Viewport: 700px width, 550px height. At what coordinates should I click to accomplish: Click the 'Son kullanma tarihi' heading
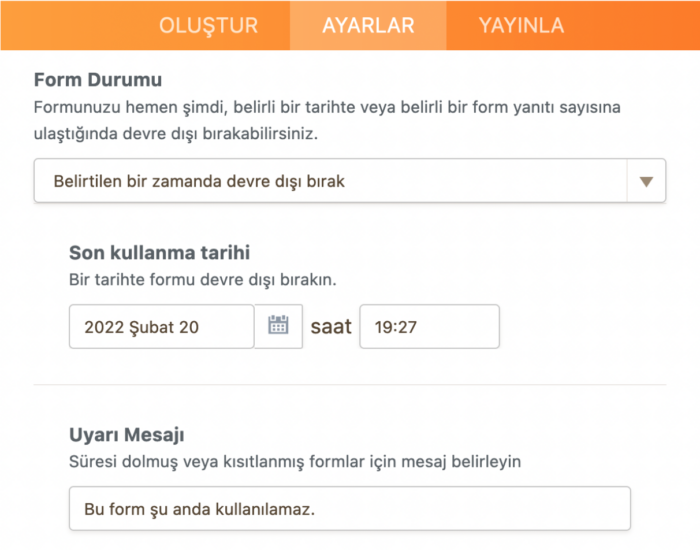tap(159, 252)
